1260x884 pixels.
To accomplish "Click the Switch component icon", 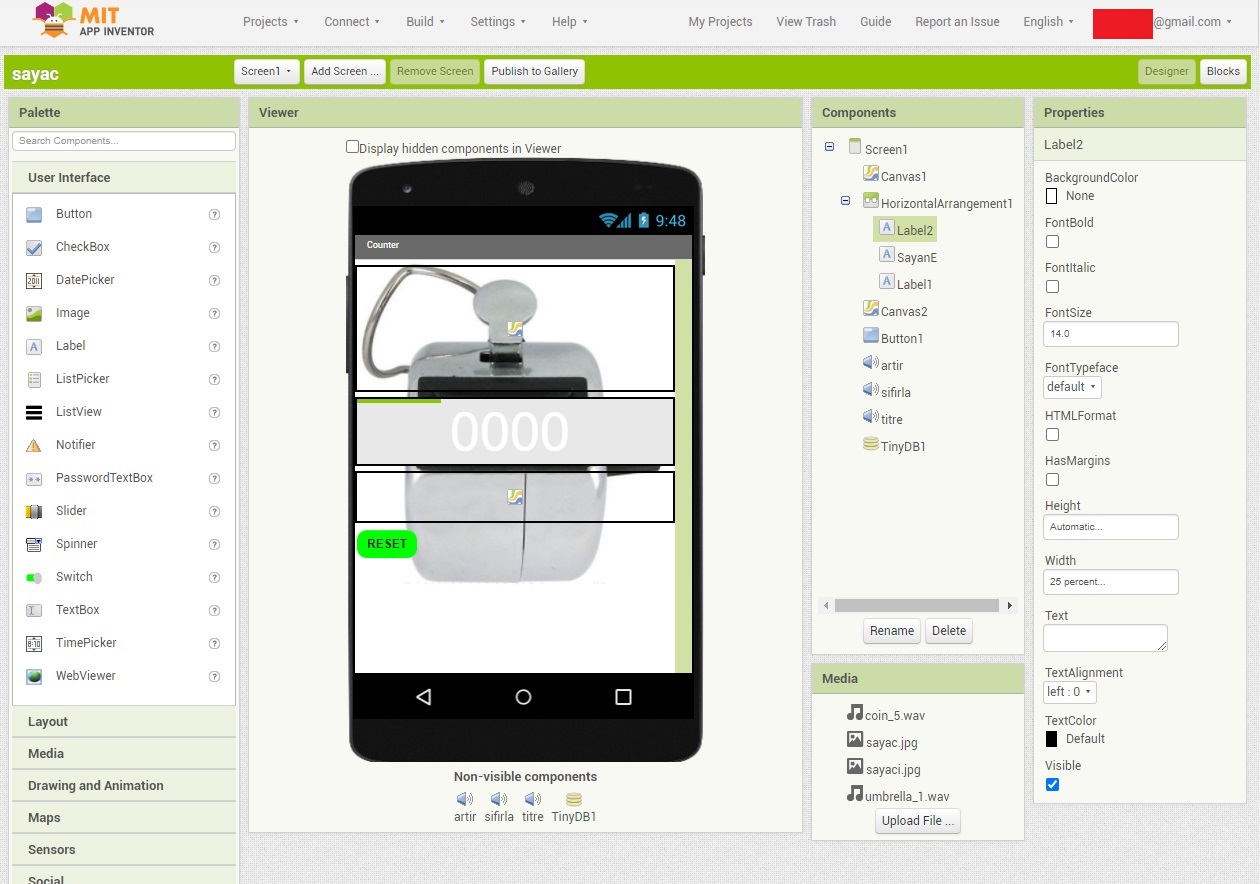I will pyautogui.click(x=34, y=577).
